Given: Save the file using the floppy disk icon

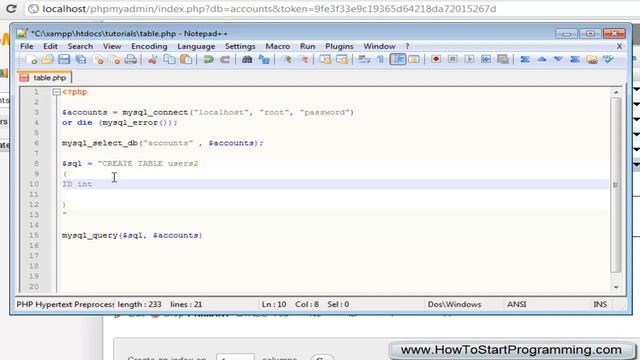Looking at the screenshot, I should 64,60.
